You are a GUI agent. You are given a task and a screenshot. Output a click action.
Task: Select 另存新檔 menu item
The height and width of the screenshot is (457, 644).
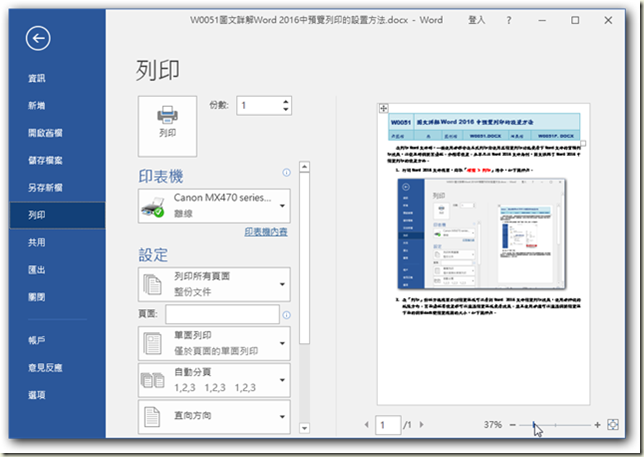45,188
